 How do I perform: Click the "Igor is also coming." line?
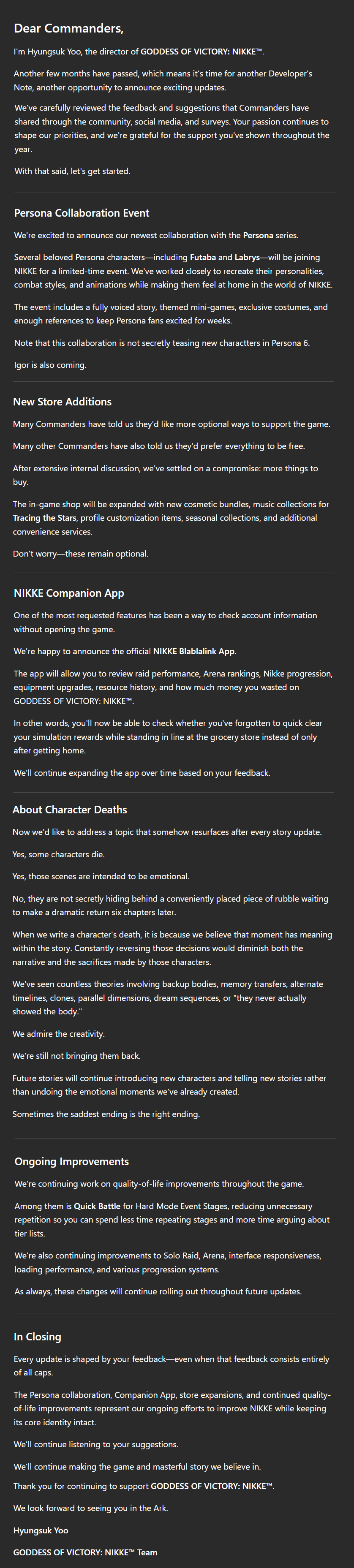pyautogui.click(x=51, y=365)
